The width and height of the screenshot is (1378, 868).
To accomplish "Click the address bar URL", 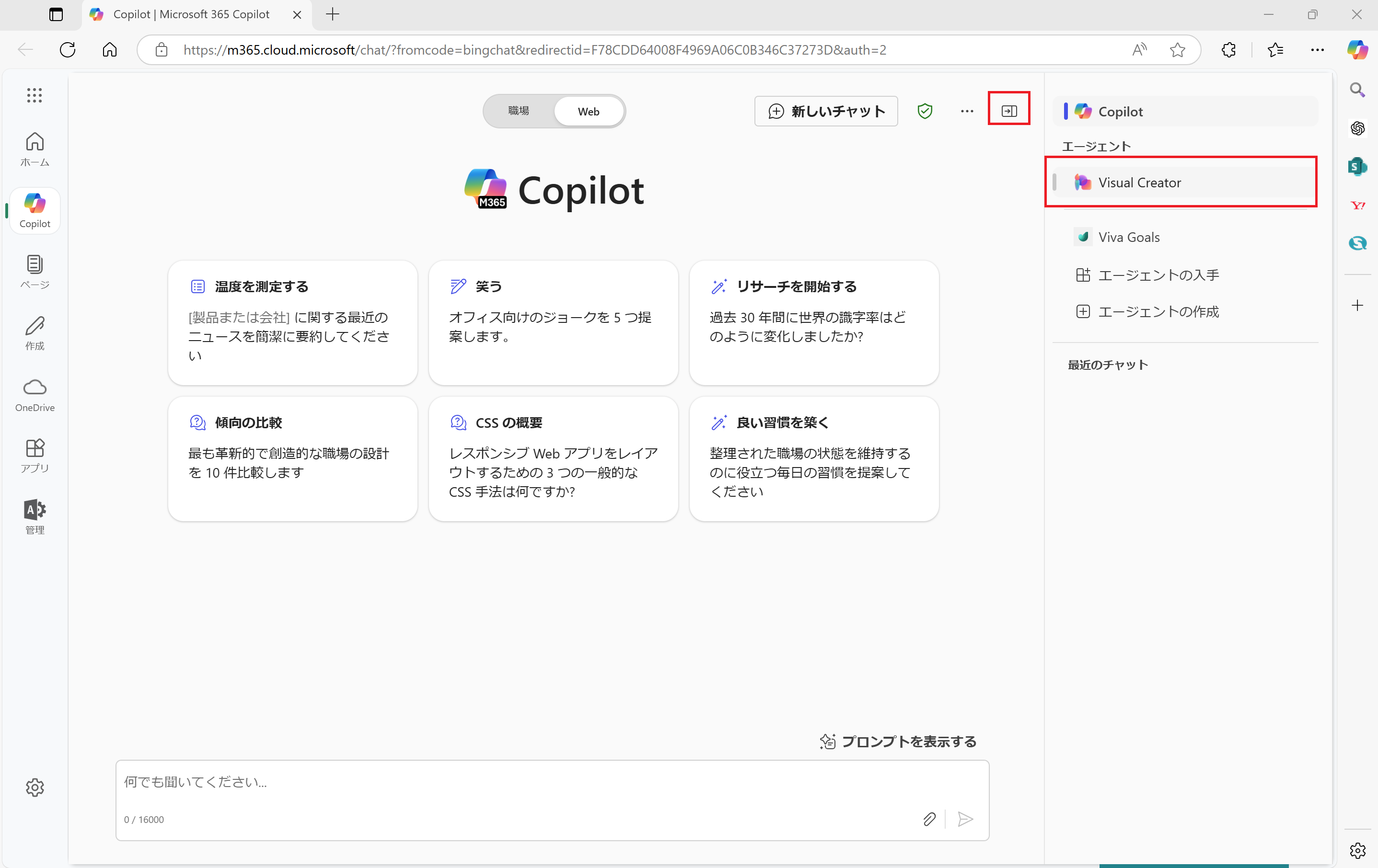I will pos(534,50).
